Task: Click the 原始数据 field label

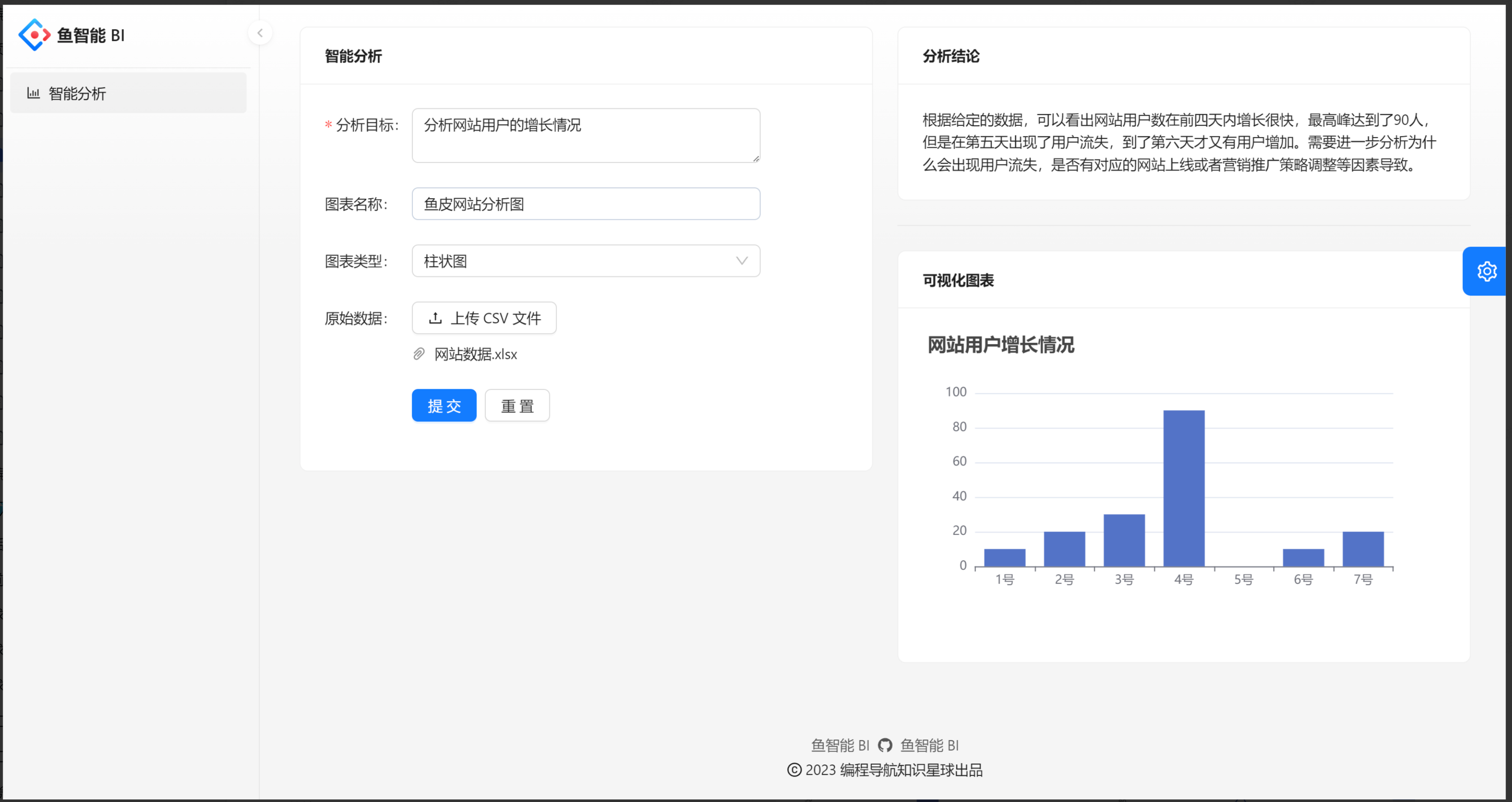Action: tap(356, 318)
